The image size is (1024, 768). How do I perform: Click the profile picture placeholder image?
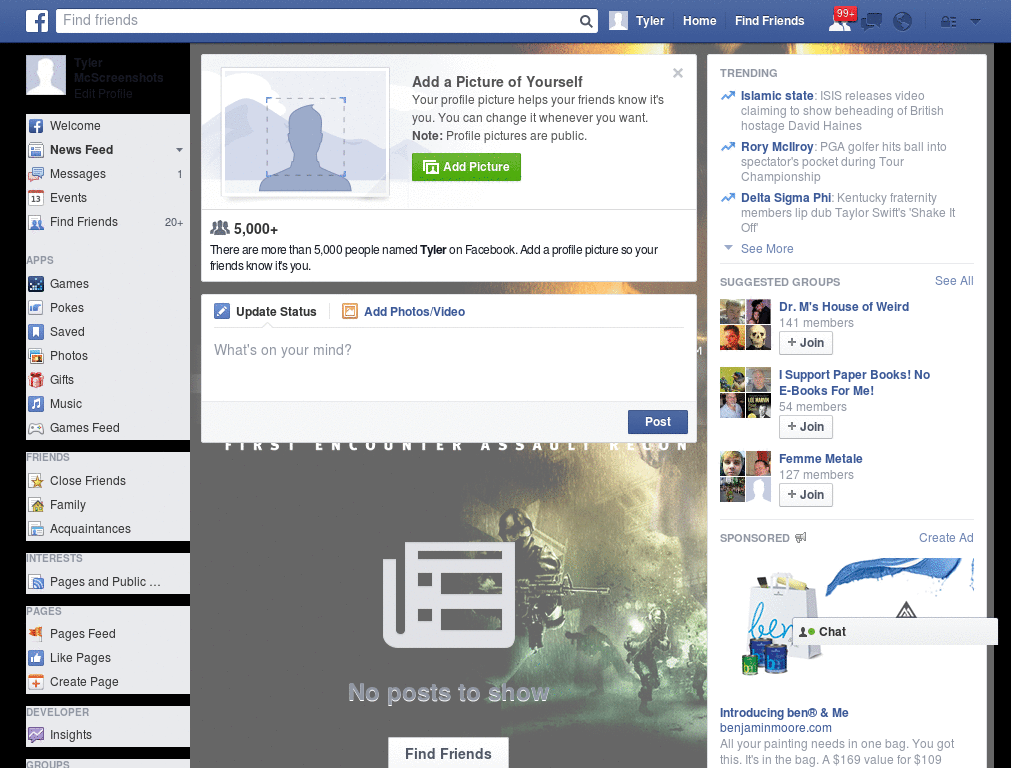pos(306,133)
